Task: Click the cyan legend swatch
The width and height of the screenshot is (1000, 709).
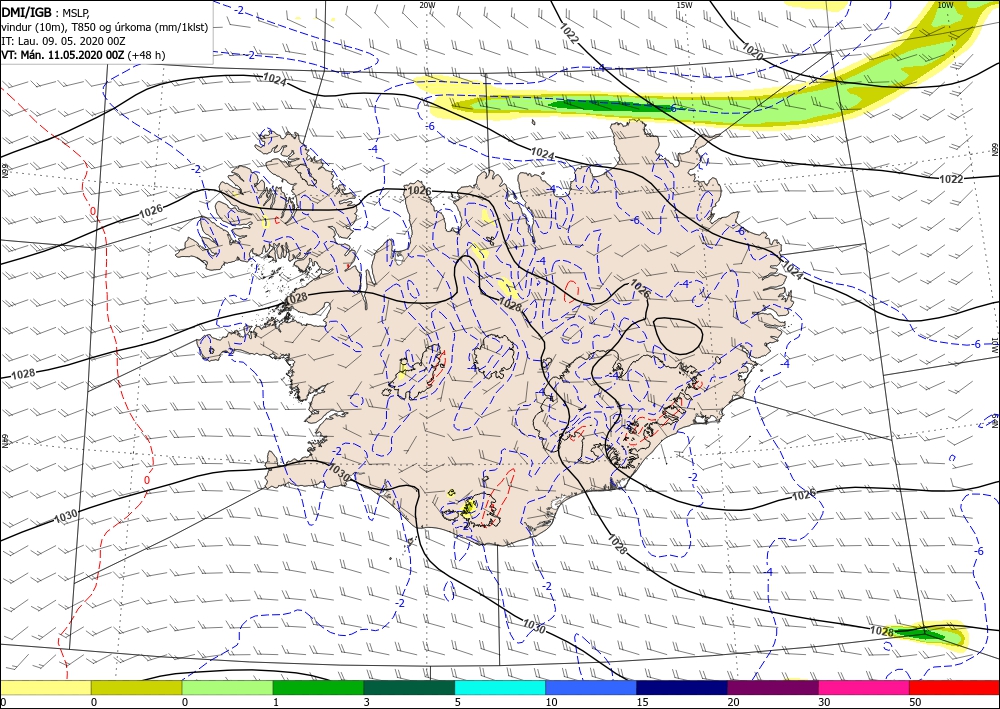Action: 500,687
